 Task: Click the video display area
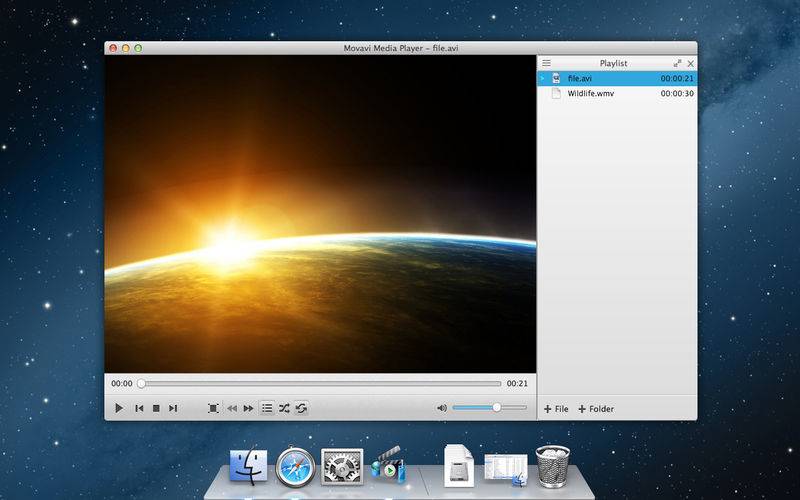[x=320, y=214]
